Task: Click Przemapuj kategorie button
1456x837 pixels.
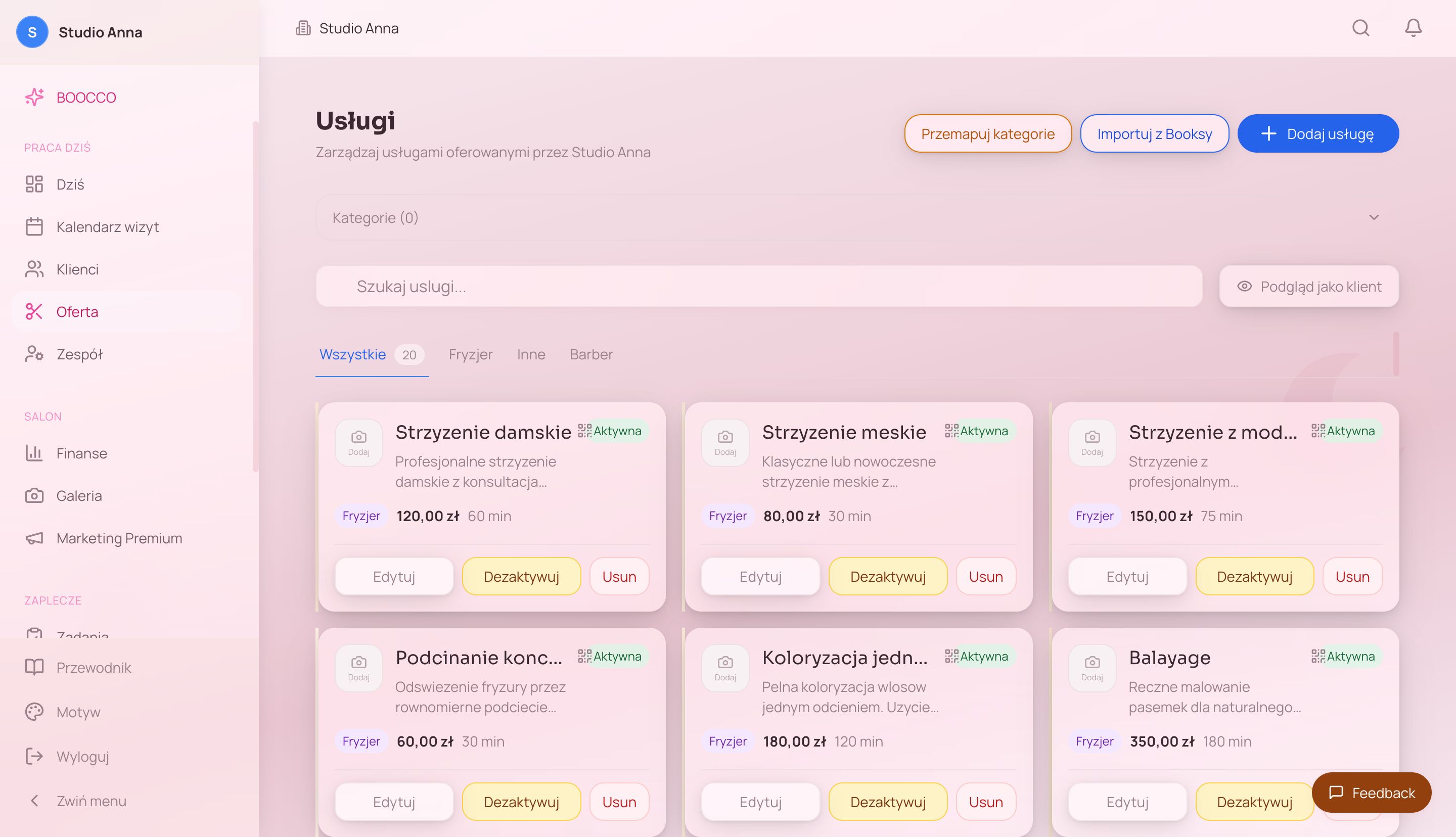Action: click(987, 133)
